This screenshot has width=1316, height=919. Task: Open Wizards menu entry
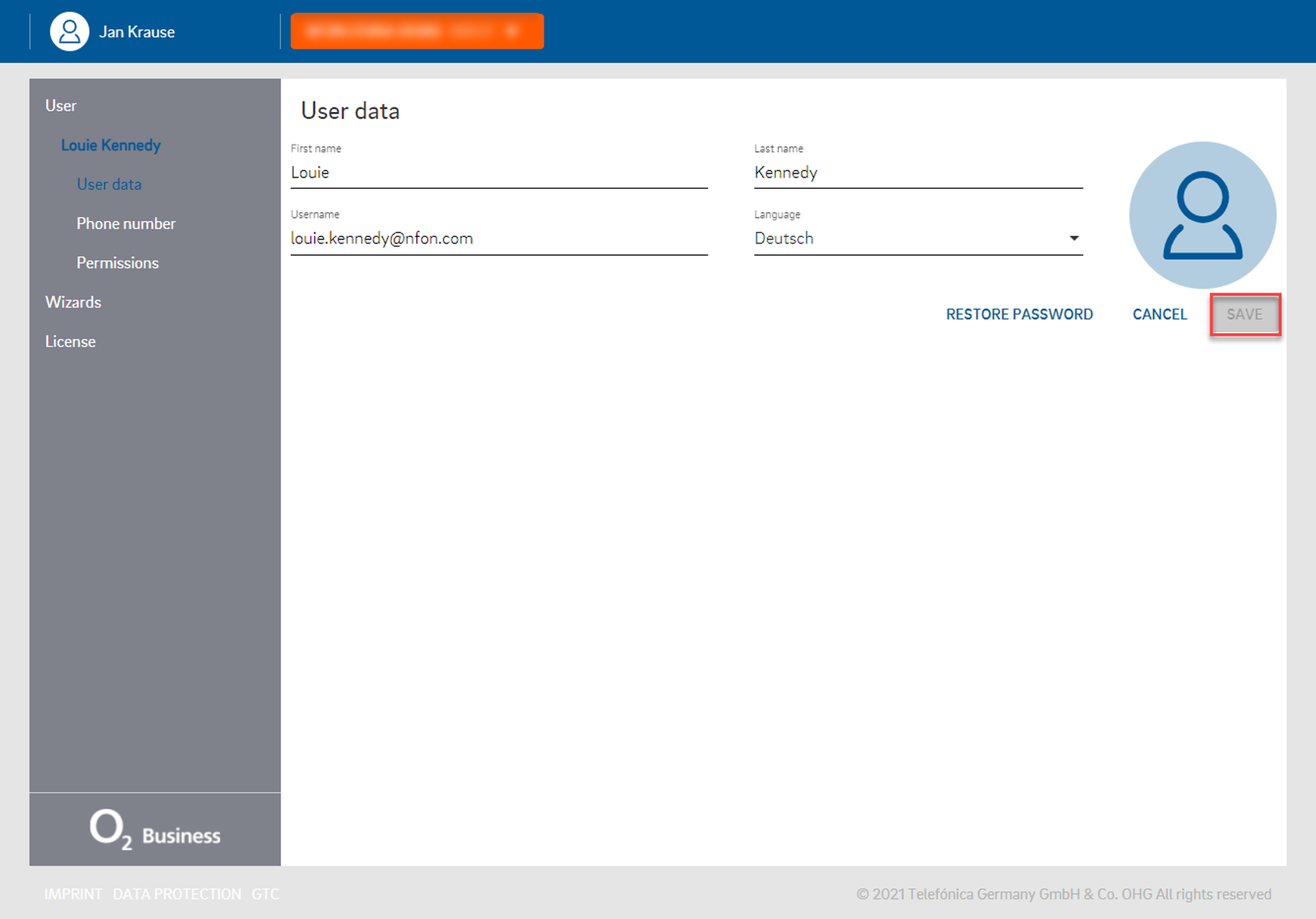(73, 302)
